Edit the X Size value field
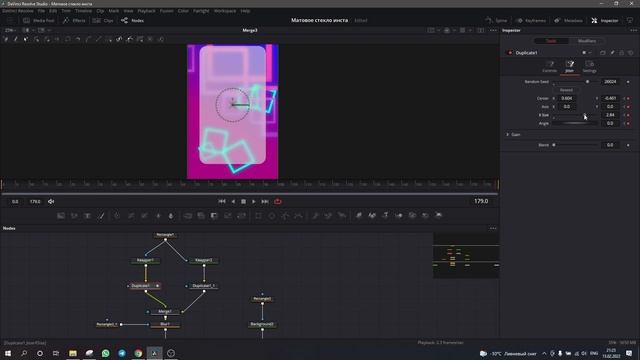Viewport: 640px width, 360px height. click(x=610, y=115)
